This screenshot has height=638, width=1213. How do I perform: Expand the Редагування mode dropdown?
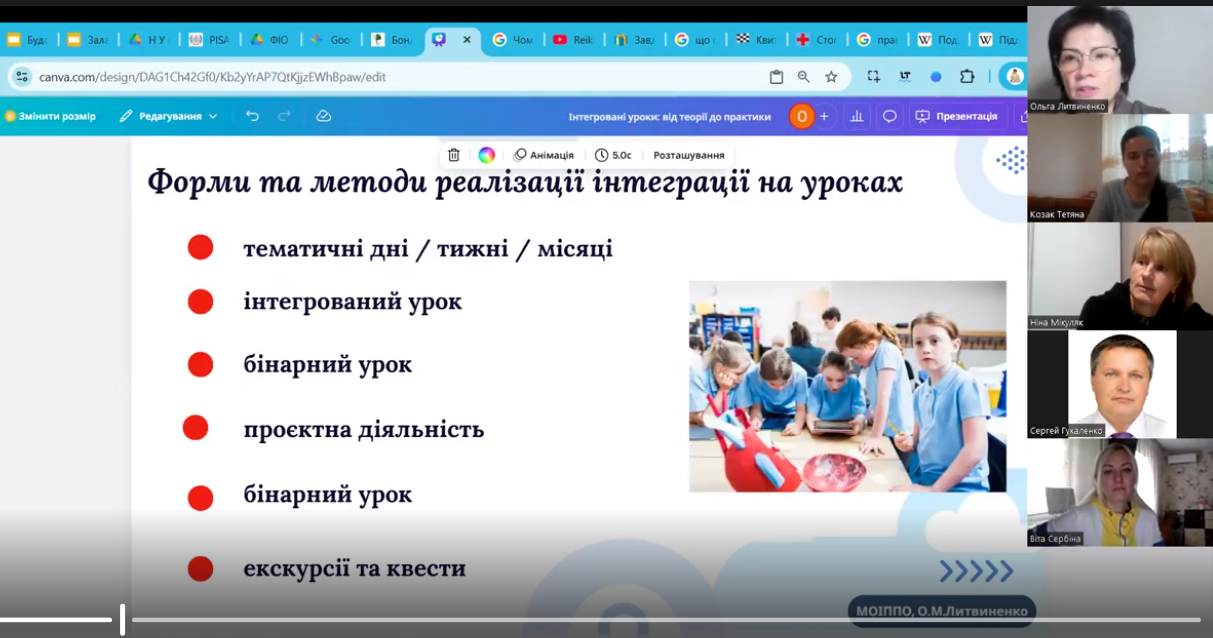pos(168,116)
